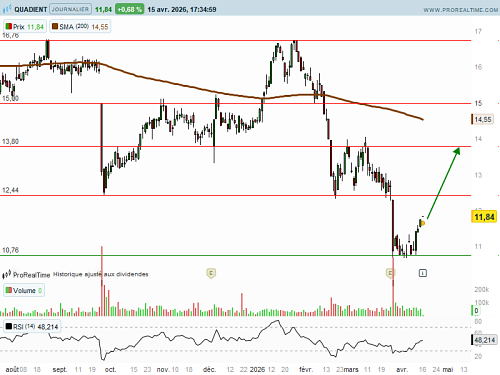Click the 11,84 price in the header
Screen dimensions: 500x375
tap(103, 9)
